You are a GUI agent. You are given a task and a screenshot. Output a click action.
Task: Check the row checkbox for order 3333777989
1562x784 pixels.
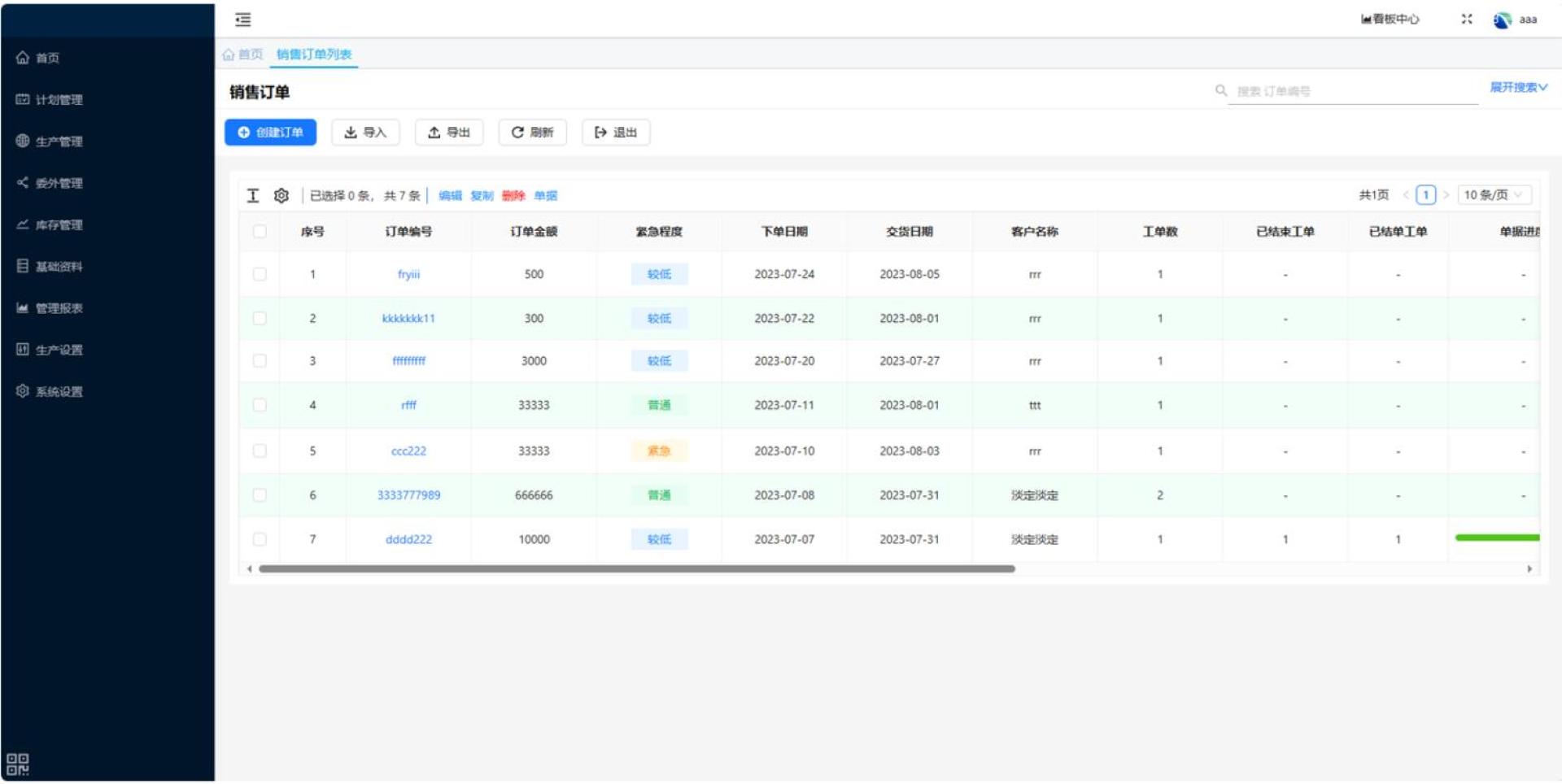(260, 495)
